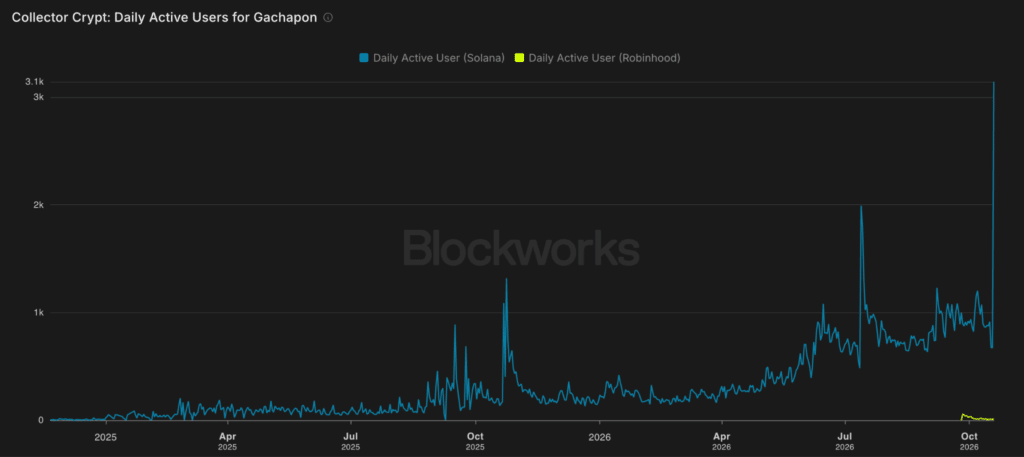The image size is (1024, 457).
Task: Click the yellow Robinhood legend color square
Action: 519,58
